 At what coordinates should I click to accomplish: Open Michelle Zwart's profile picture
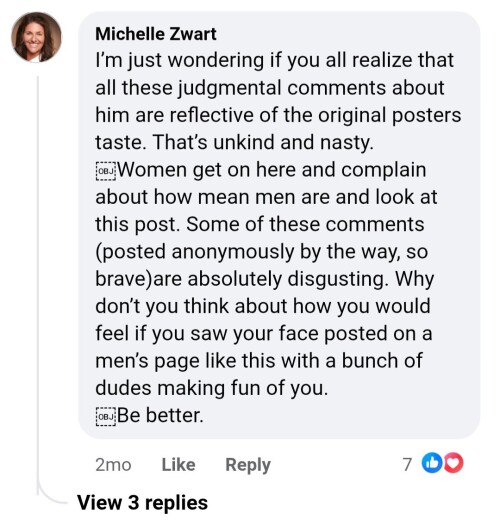[36, 37]
